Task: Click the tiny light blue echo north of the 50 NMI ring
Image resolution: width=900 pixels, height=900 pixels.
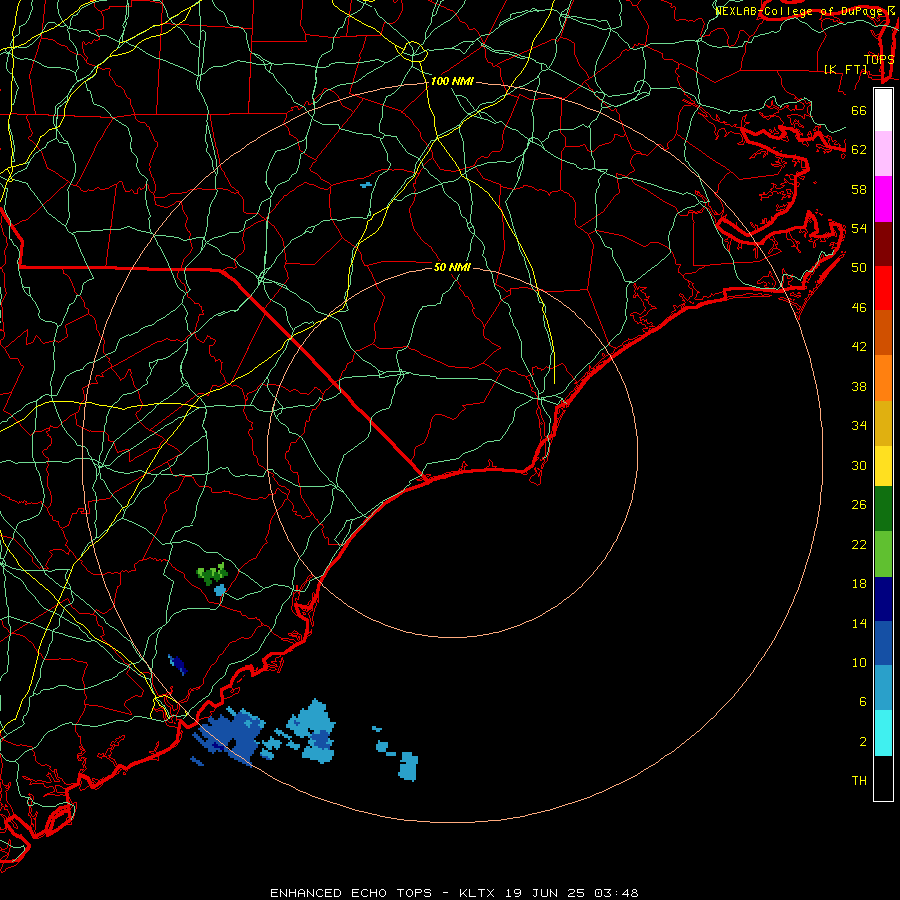Action: [x=366, y=185]
